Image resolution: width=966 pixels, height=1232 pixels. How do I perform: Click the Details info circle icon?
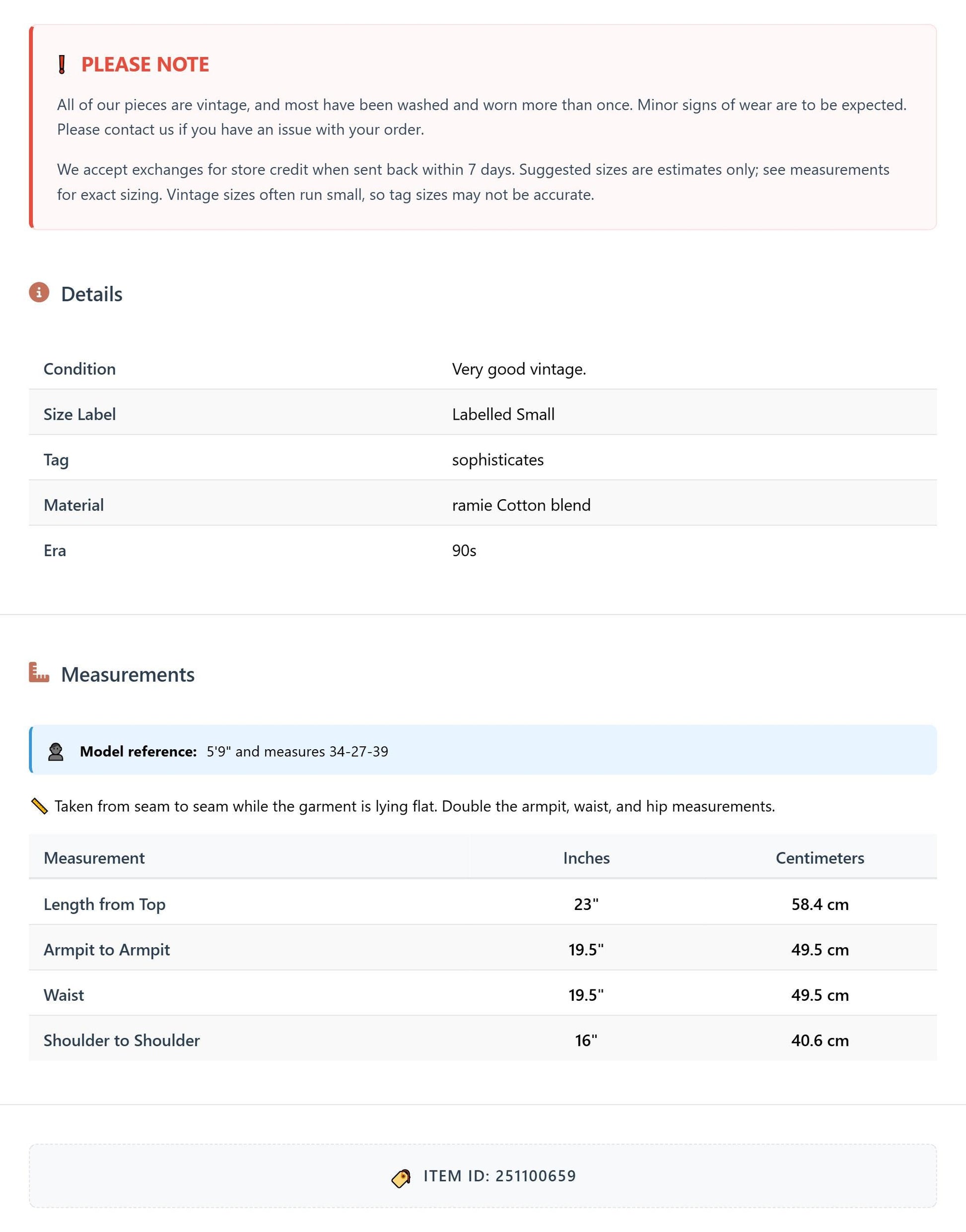[39, 292]
